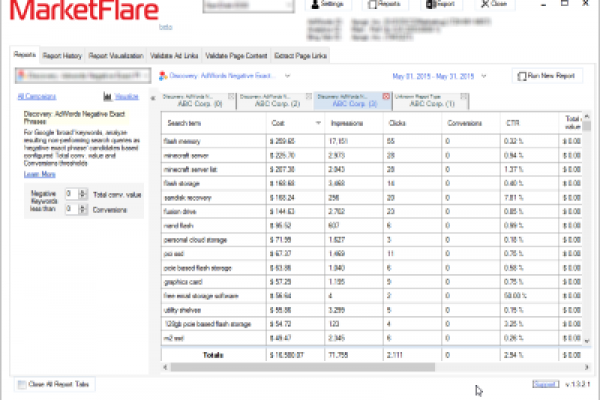Click Run New Report button
Image resolution: width=600 pixels, height=400 pixels.
[x=547, y=76]
